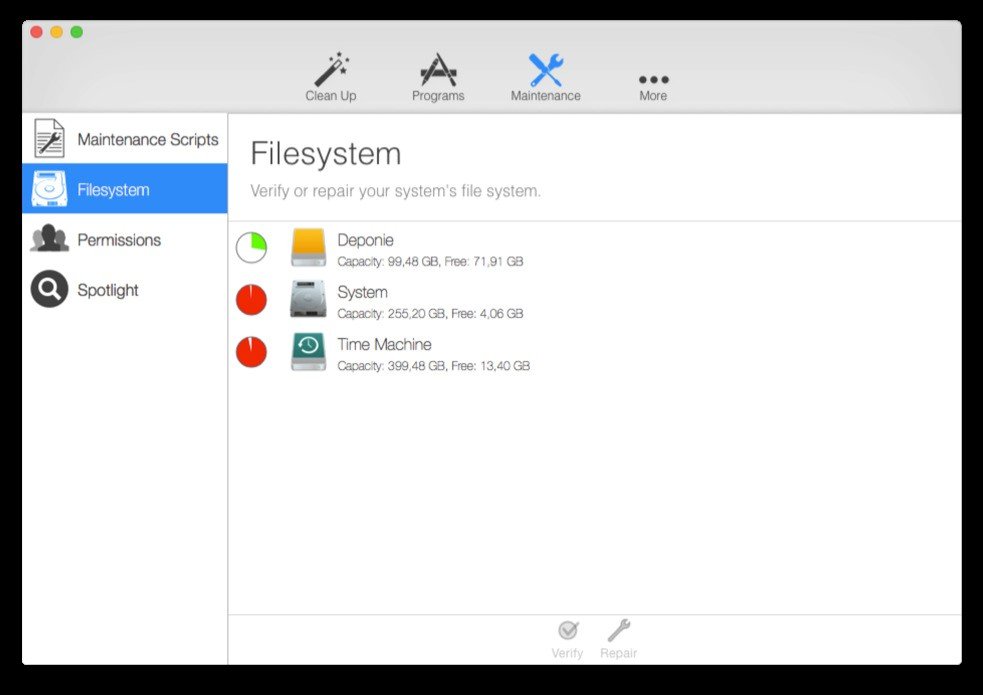Click the Verify button label
This screenshot has height=695, width=983.
tap(567, 653)
